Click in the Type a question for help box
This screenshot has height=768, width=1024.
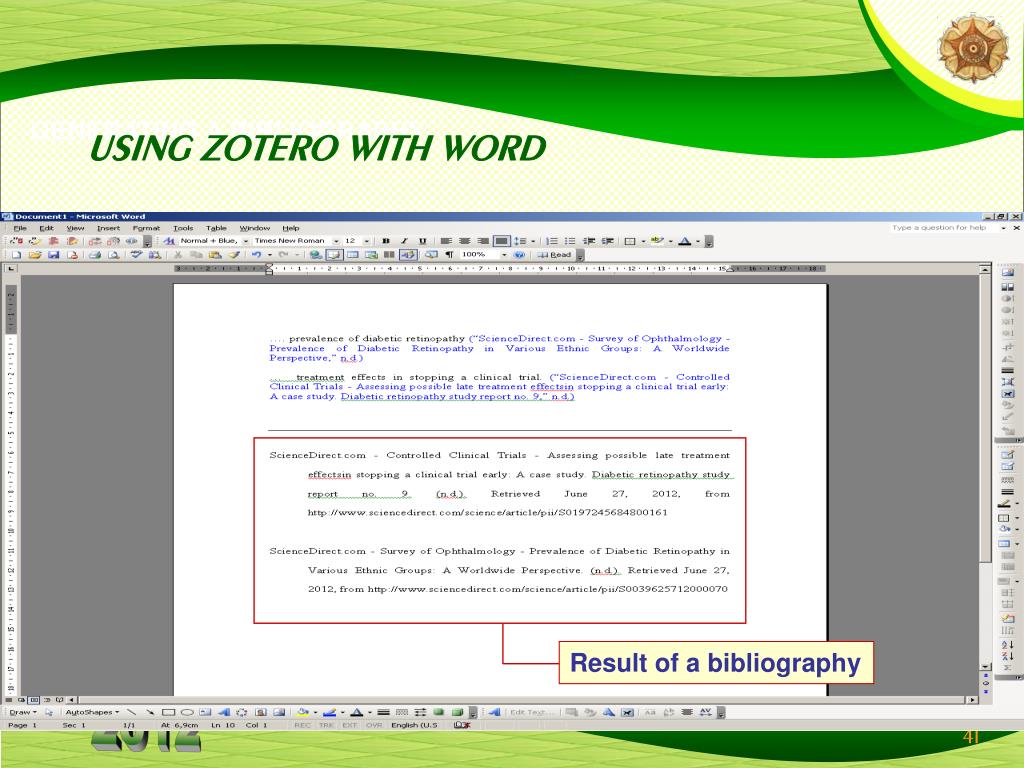944,227
